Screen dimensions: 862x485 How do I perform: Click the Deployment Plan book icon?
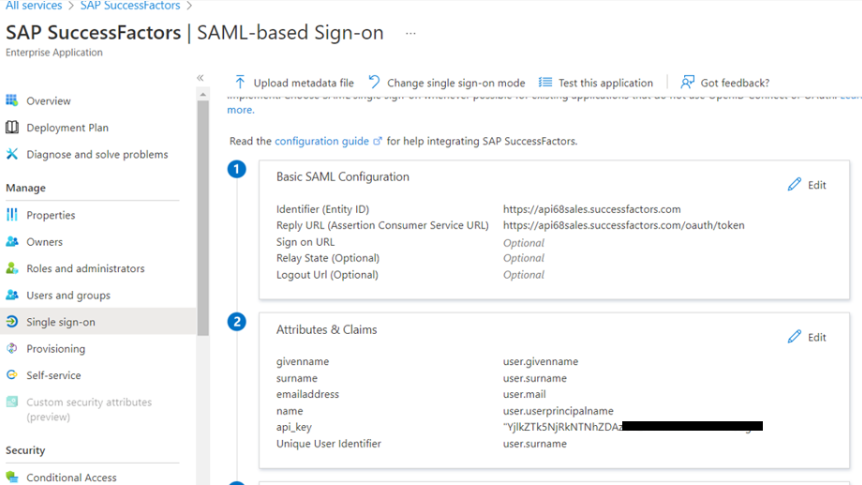12,128
